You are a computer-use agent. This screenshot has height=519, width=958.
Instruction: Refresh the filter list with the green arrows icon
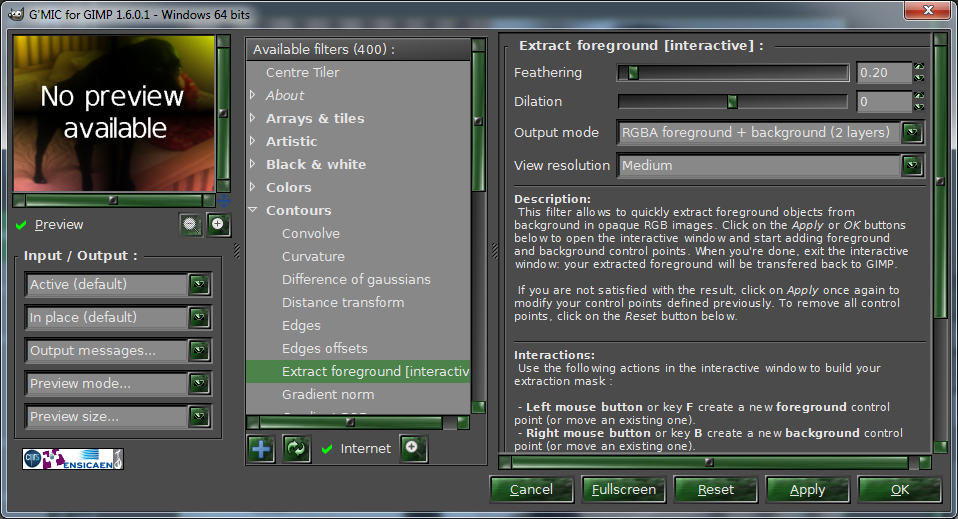[x=296, y=449]
